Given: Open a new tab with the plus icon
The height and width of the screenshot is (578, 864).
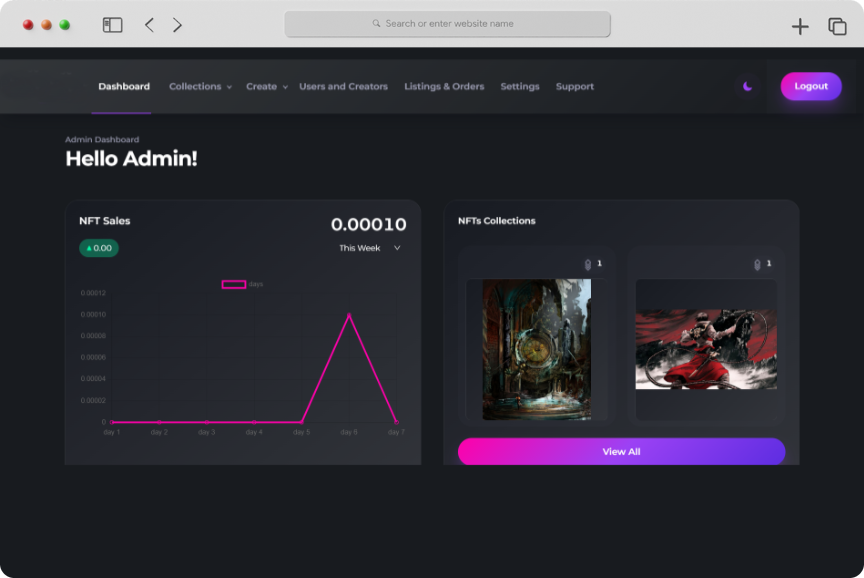Looking at the screenshot, I should pos(800,27).
